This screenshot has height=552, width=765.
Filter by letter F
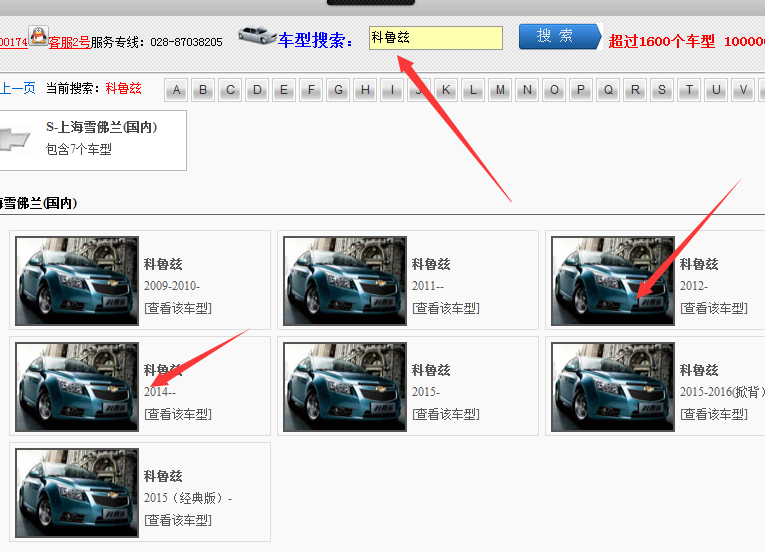311,90
